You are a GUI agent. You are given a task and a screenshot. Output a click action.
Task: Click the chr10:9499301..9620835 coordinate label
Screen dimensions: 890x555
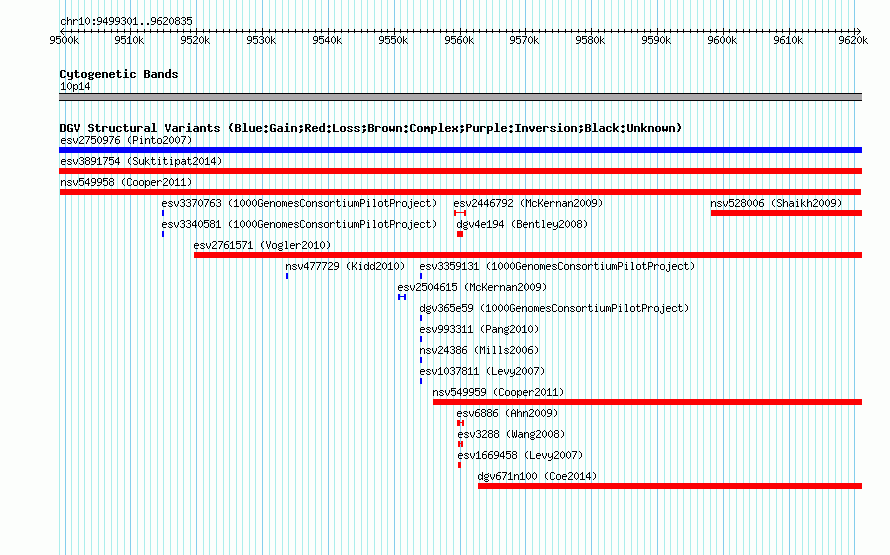pos(126,22)
